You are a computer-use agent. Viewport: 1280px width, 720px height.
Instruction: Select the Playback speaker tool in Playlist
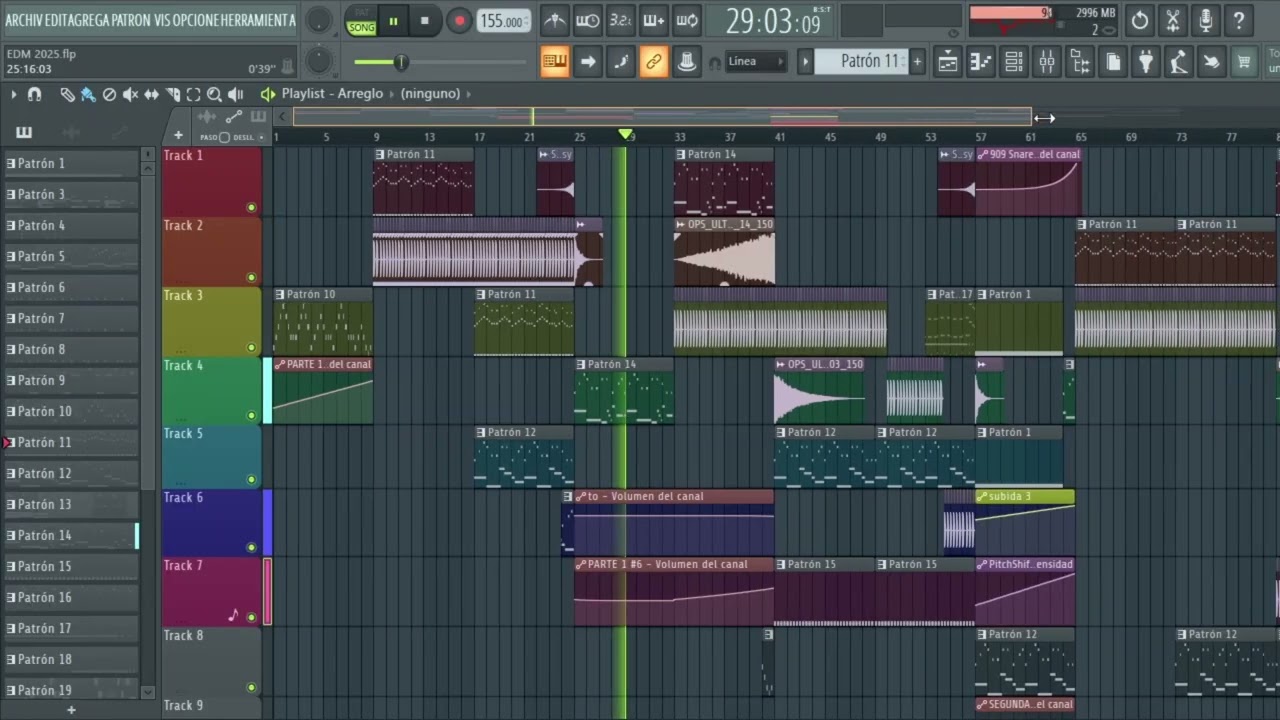coord(236,94)
